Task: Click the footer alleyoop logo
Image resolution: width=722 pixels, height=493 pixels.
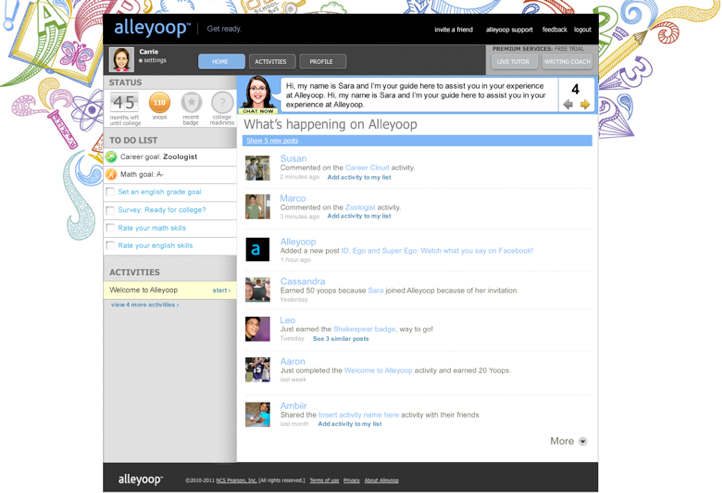Action: coord(140,479)
